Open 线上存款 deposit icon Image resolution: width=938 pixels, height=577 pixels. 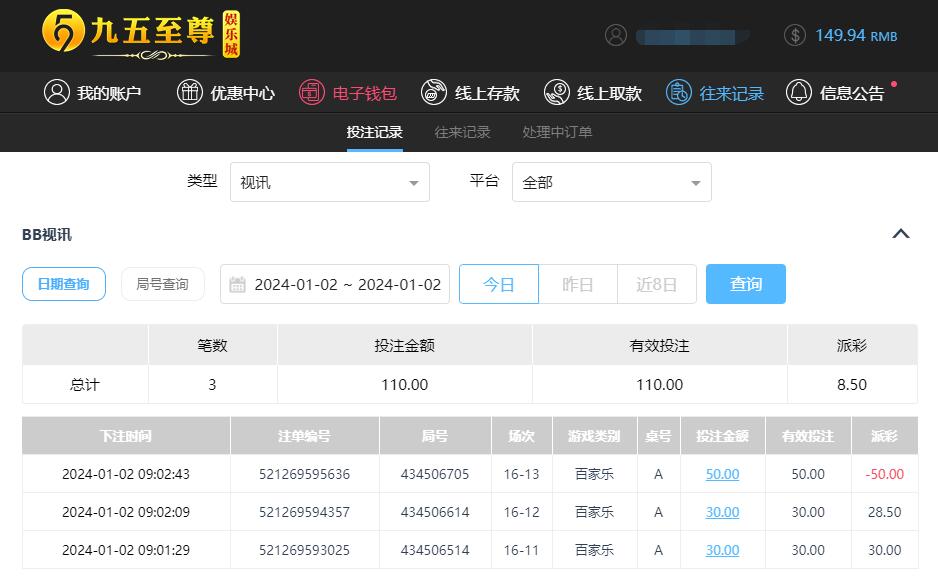coord(434,93)
